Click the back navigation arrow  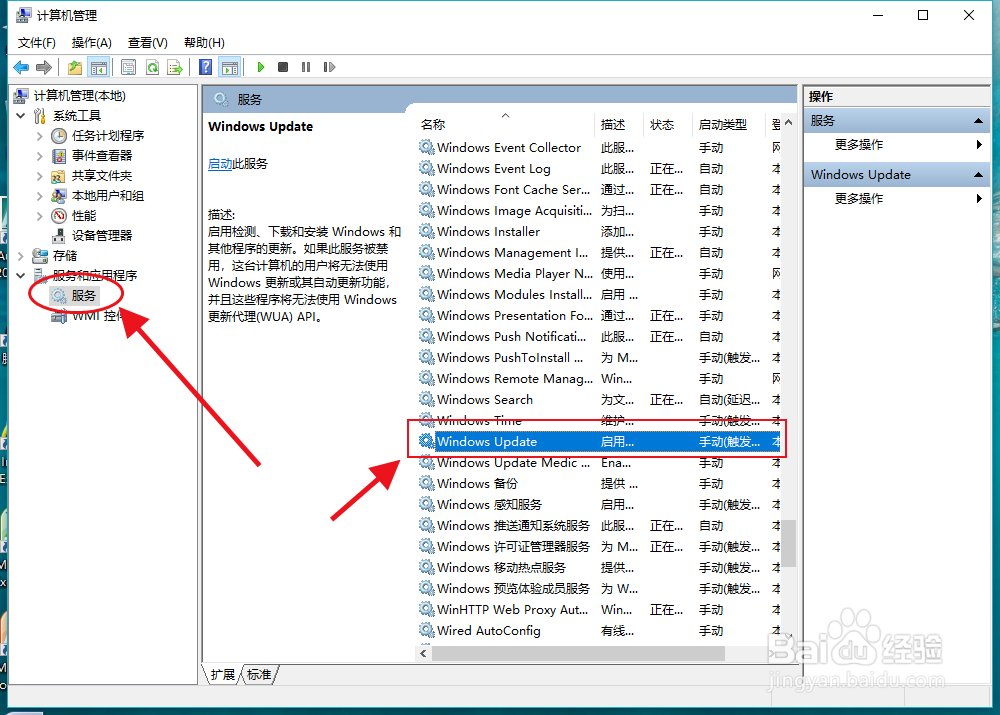(x=20, y=67)
